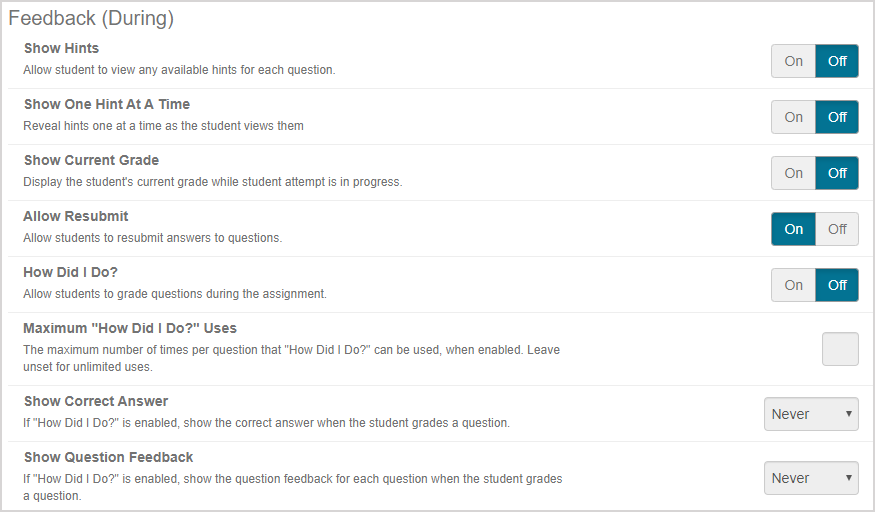Set How Did I Do? to Off
This screenshot has width=875, height=512.
click(x=837, y=285)
